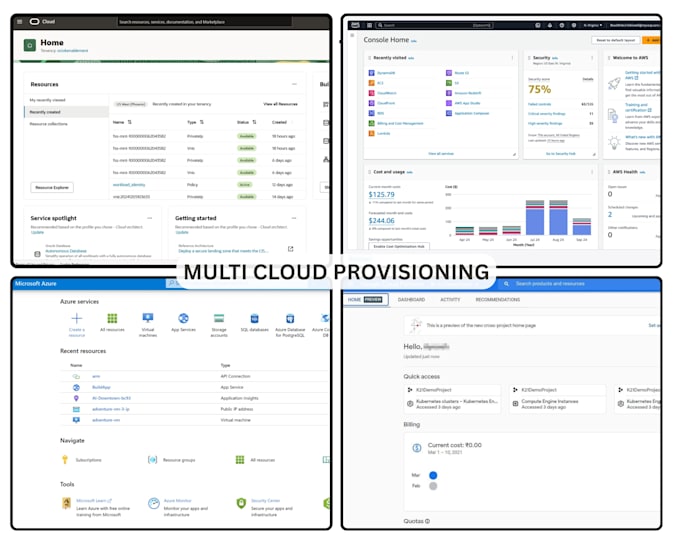Click Subscriptions key icon in Azure Navigate

tap(65, 459)
